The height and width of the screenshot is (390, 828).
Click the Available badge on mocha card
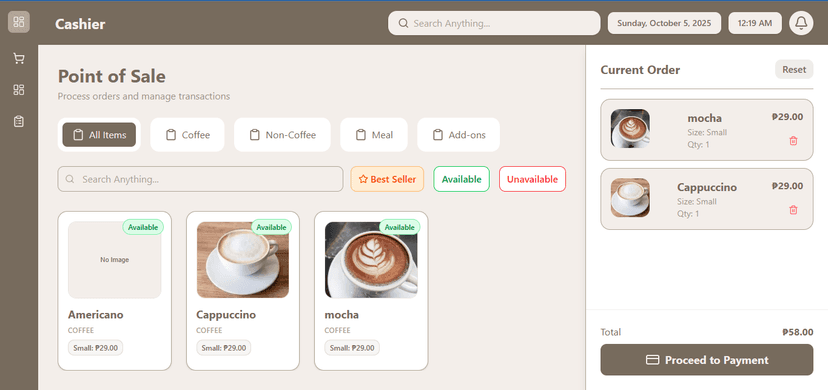pyautogui.click(x=400, y=227)
